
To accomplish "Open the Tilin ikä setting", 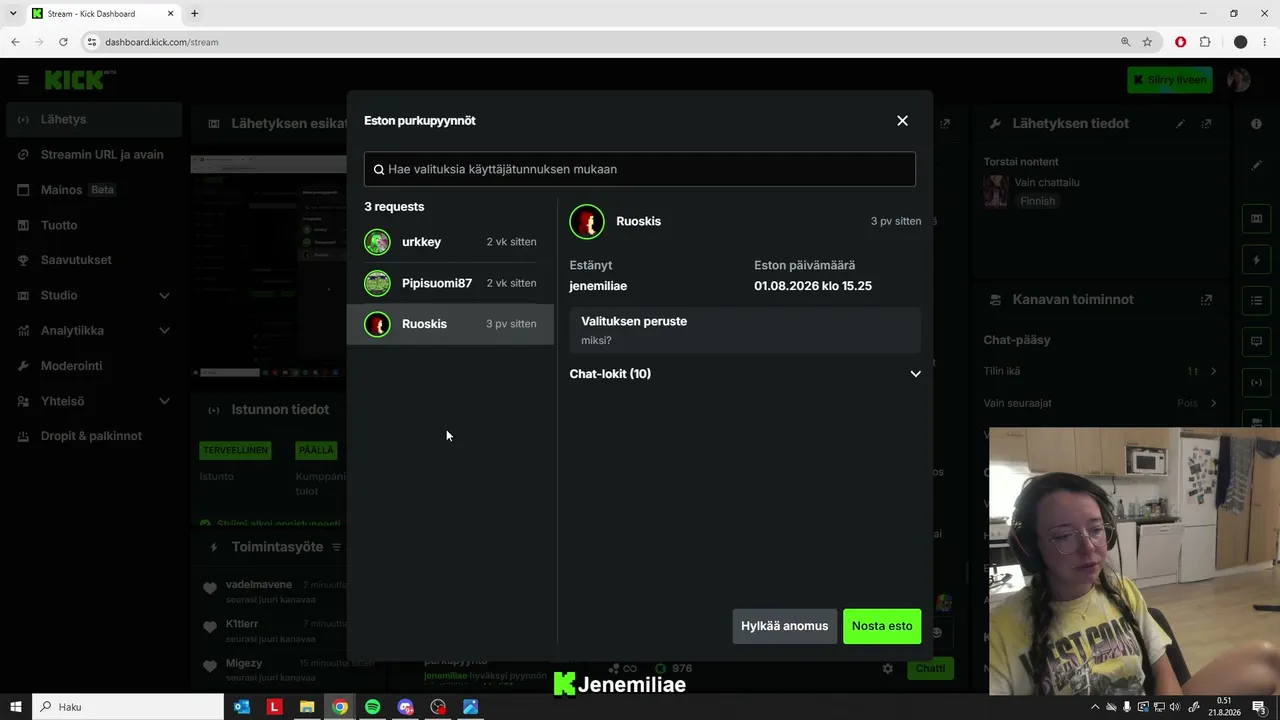I will click(1101, 372).
